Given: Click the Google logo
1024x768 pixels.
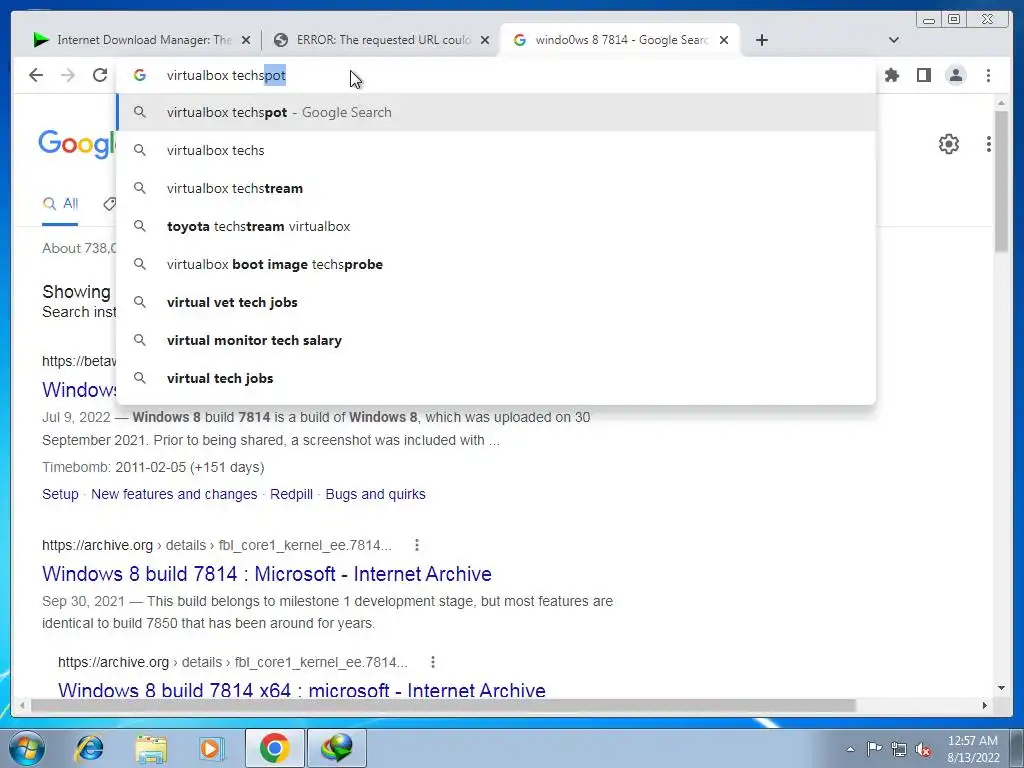Looking at the screenshot, I should pos(76,143).
